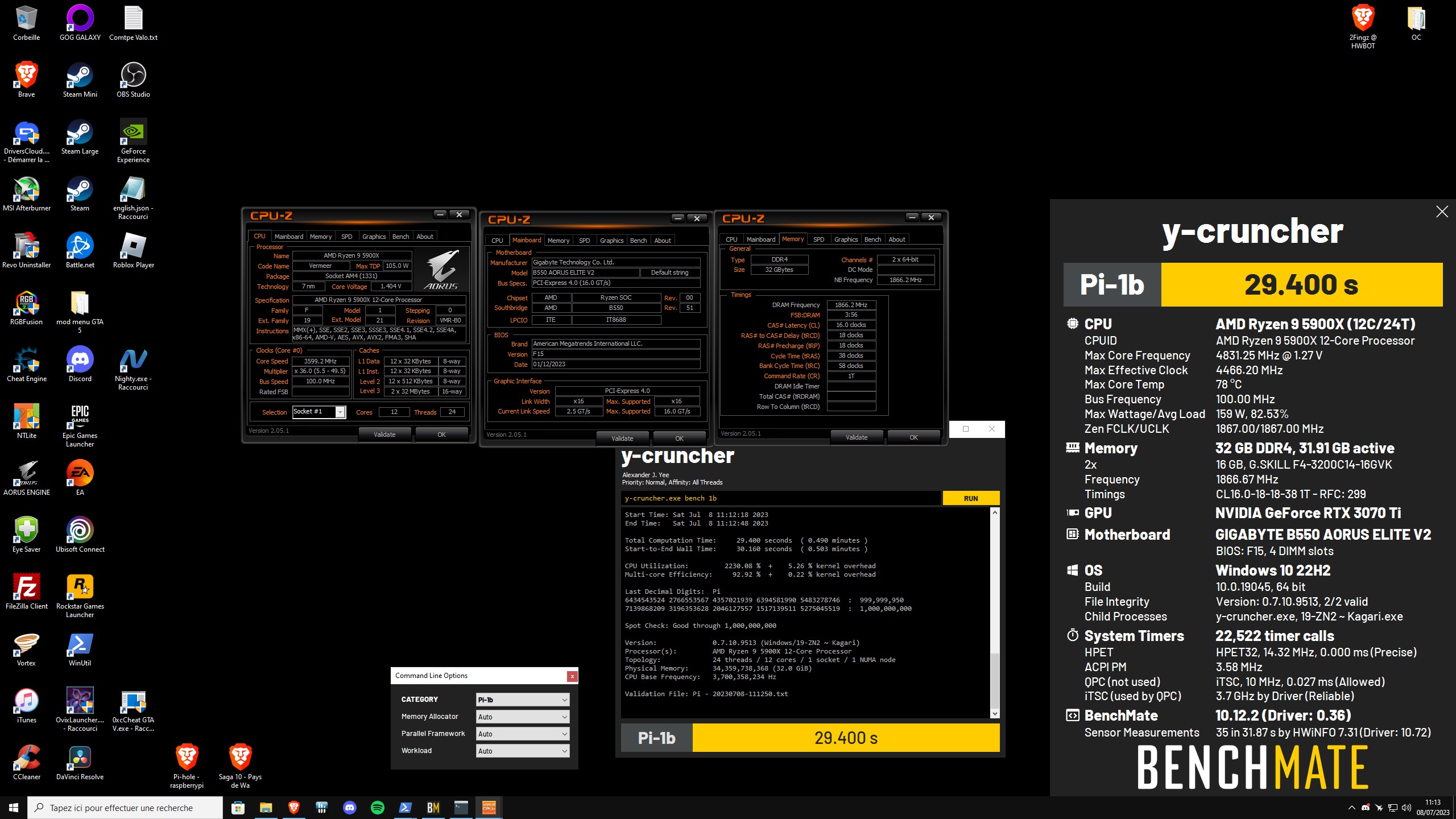The width and height of the screenshot is (1456, 819).
Task: Expand the Memory Allocator dropdown
Action: point(523,717)
